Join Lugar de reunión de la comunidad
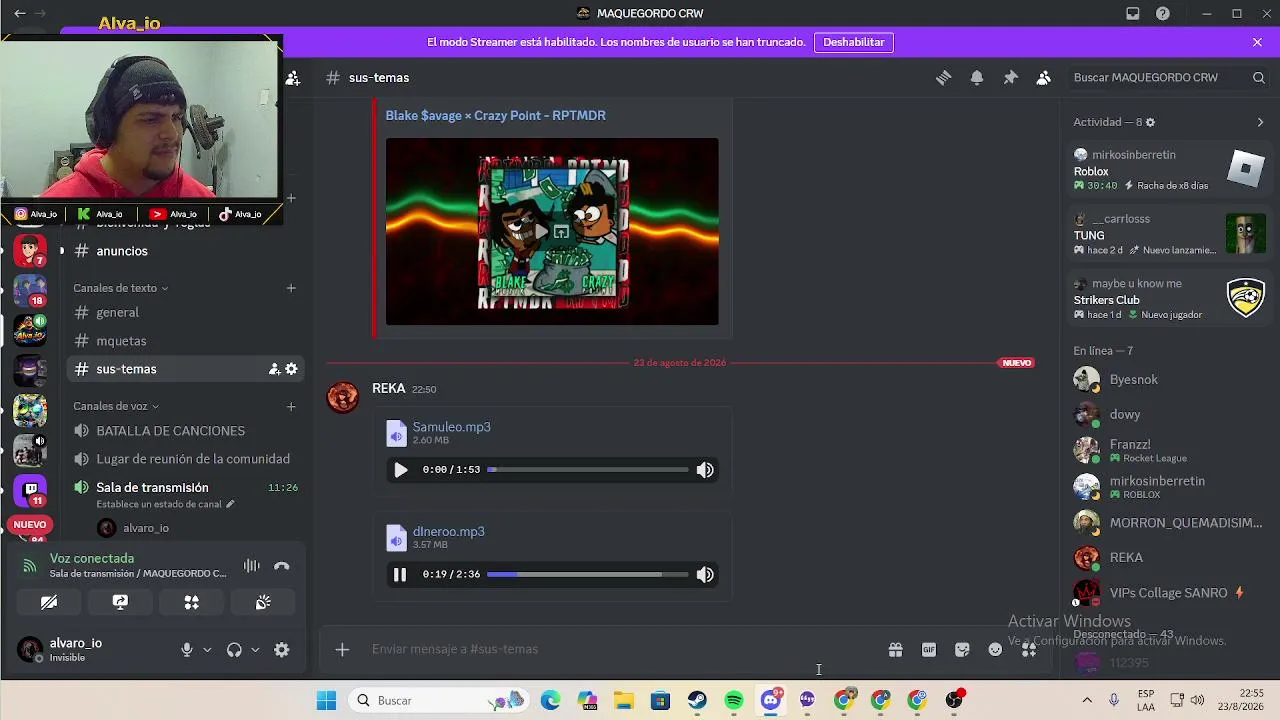The height and width of the screenshot is (720, 1280). point(184,459)
